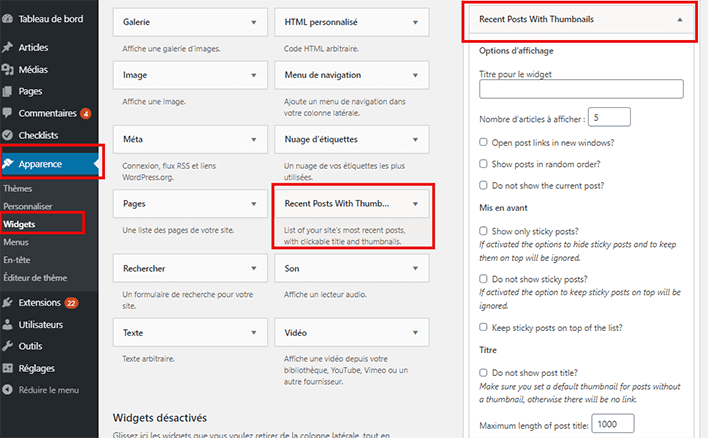Expand the Galerie widget
The height and width of the screenshot is (438, 708).
(254, 22)
